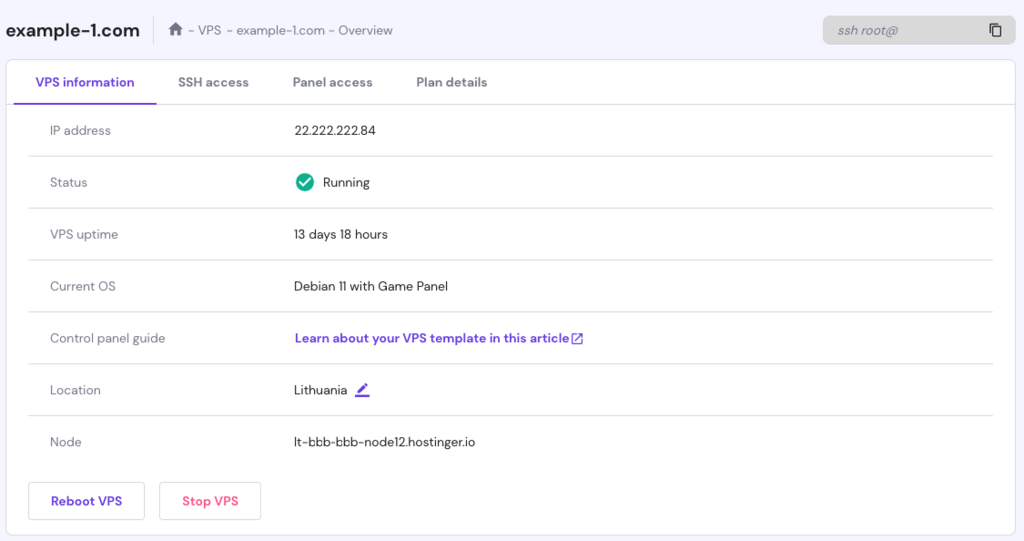1024x541 pixels.
Task: Click Overview in the breadcrumb
Action: tap(365, 31)
